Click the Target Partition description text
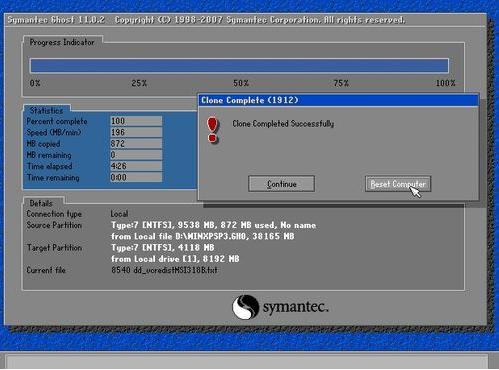This screenshot has height=370, width=499. (x=175, y=253)
